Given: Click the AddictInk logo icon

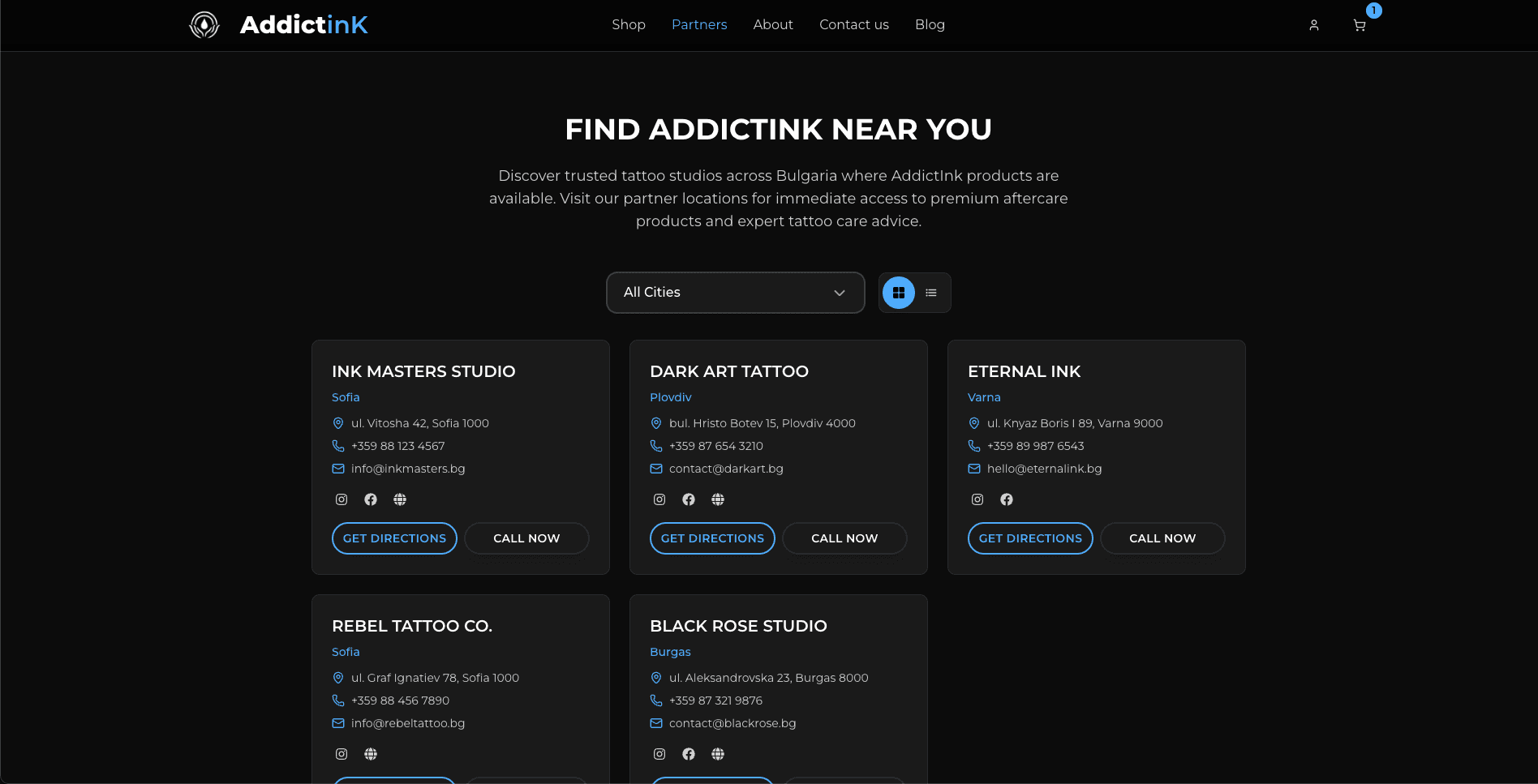Looking at the screenshot, I should tap(204, 25).
